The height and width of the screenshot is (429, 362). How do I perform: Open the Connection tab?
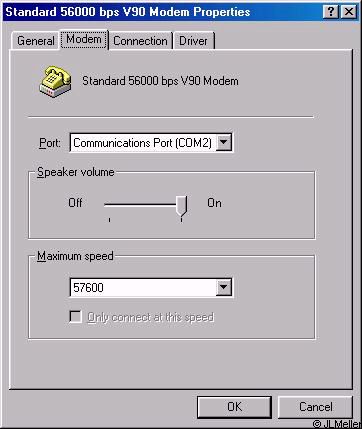click(x=140, y=41)
